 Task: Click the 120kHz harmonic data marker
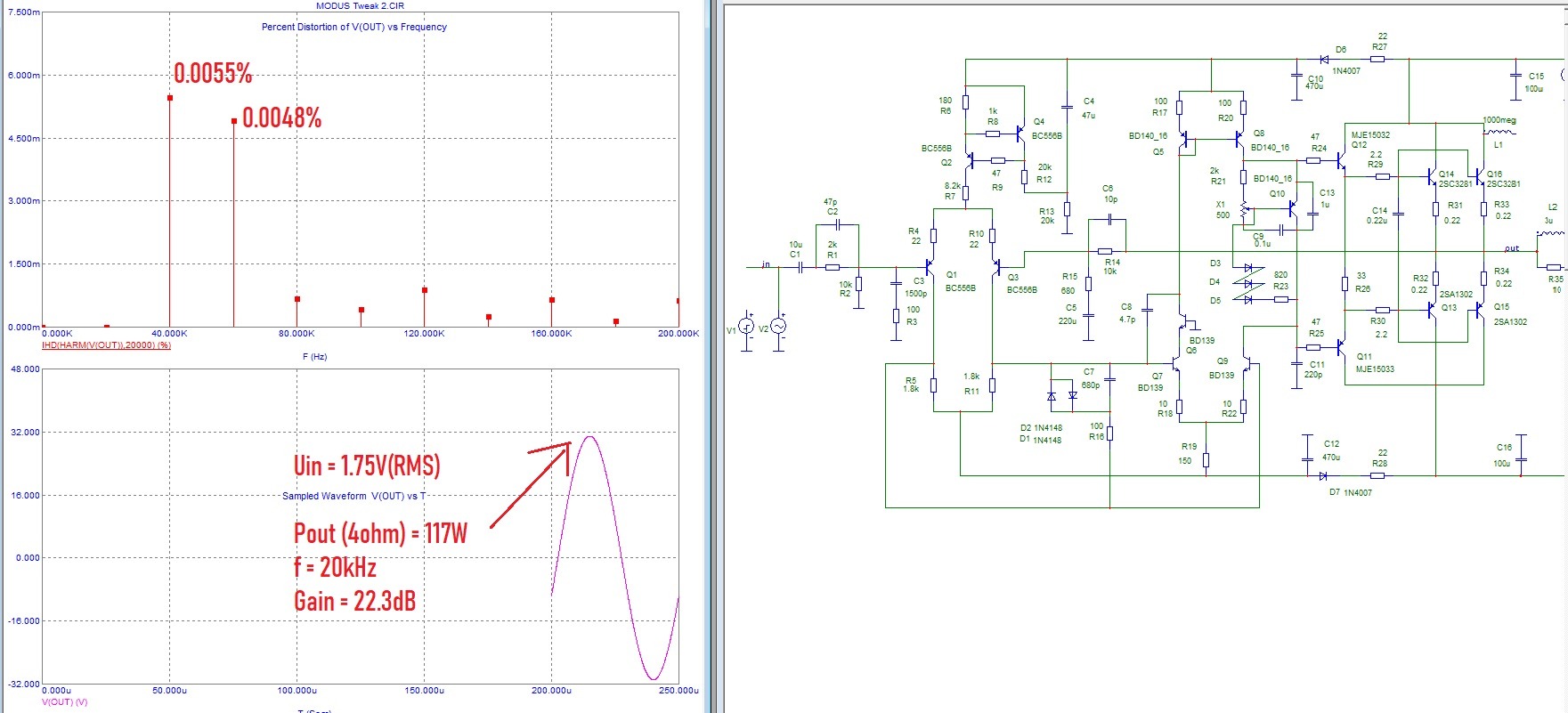(425, 290)
